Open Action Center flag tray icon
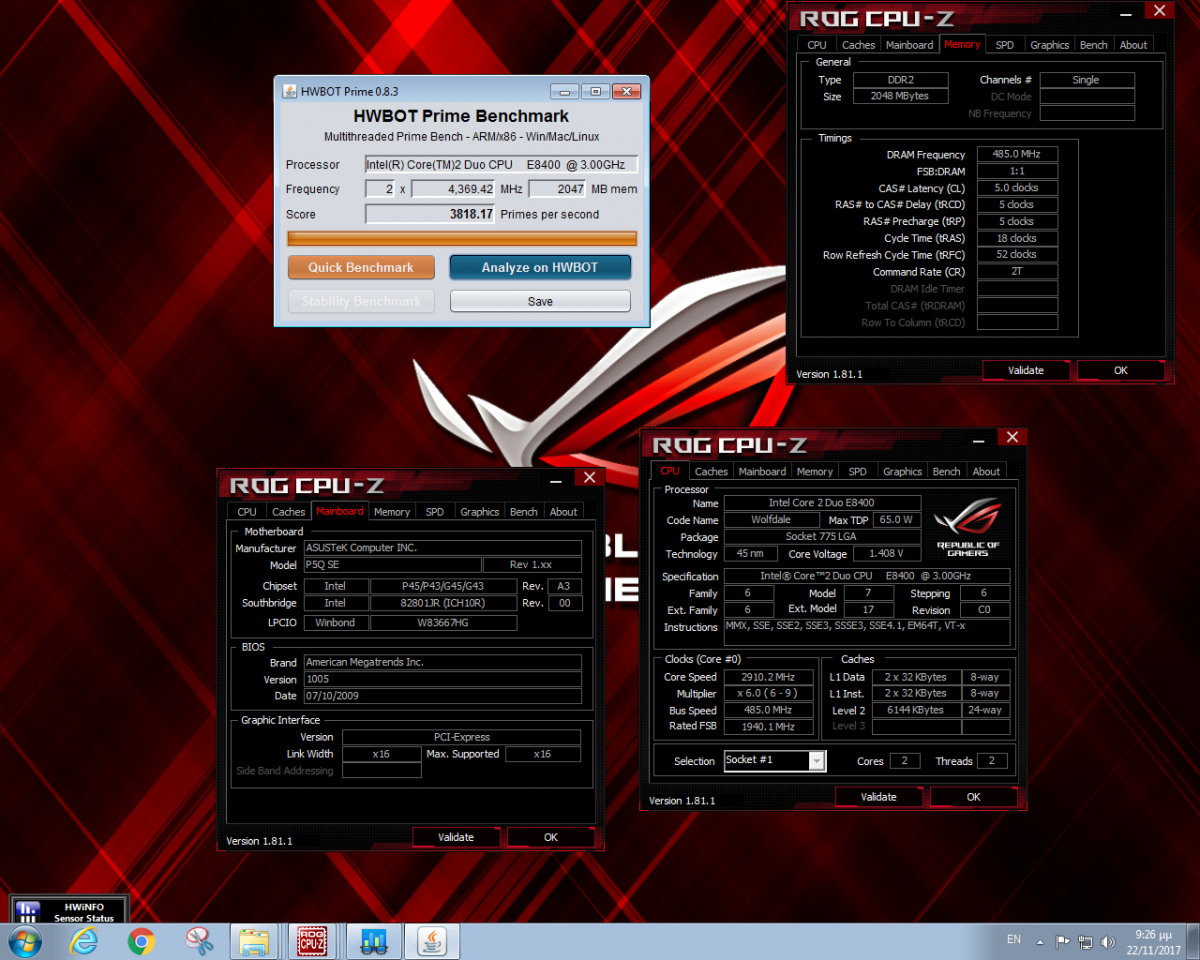 1063,942
